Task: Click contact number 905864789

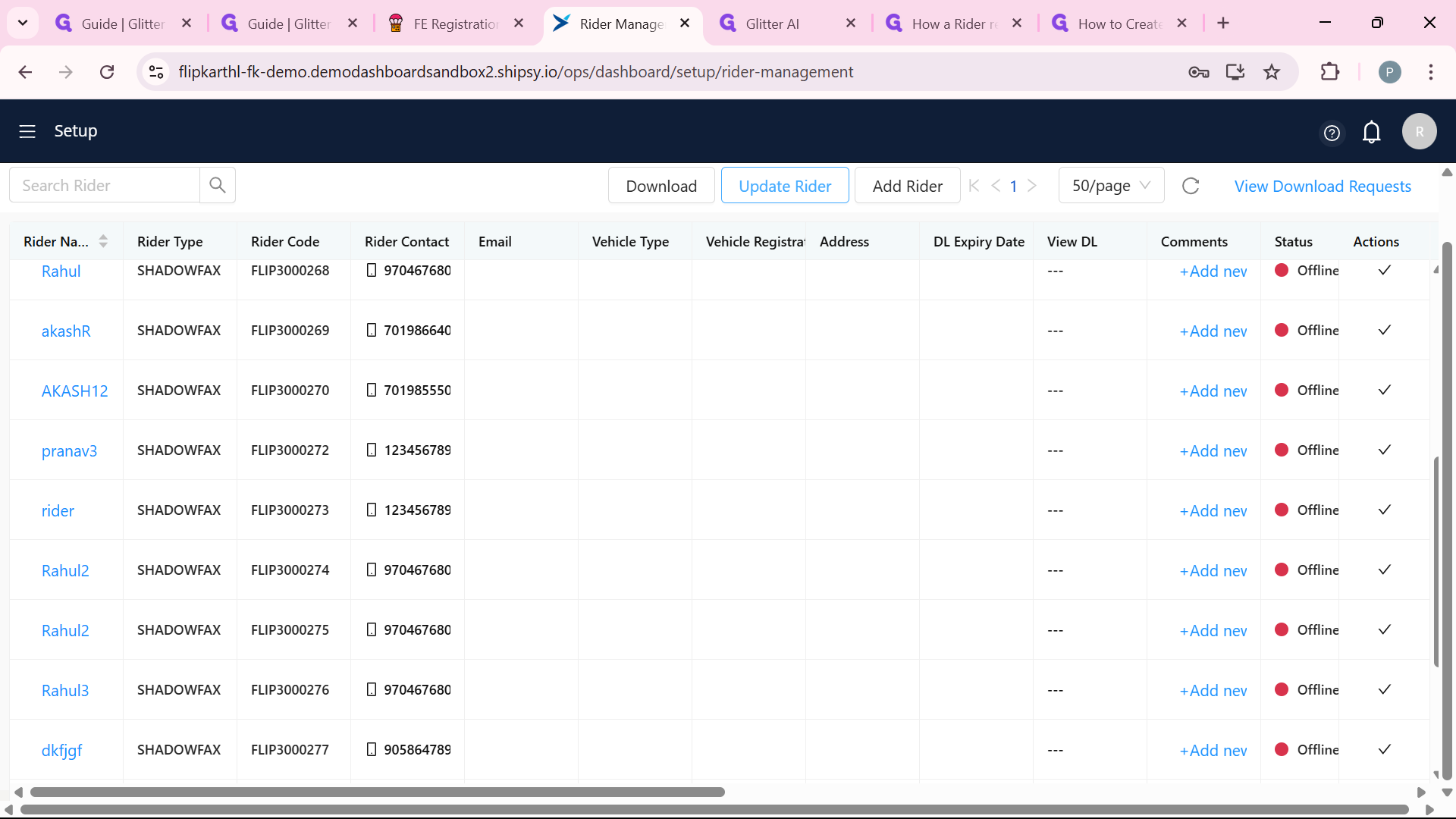Action: [417, 749]
